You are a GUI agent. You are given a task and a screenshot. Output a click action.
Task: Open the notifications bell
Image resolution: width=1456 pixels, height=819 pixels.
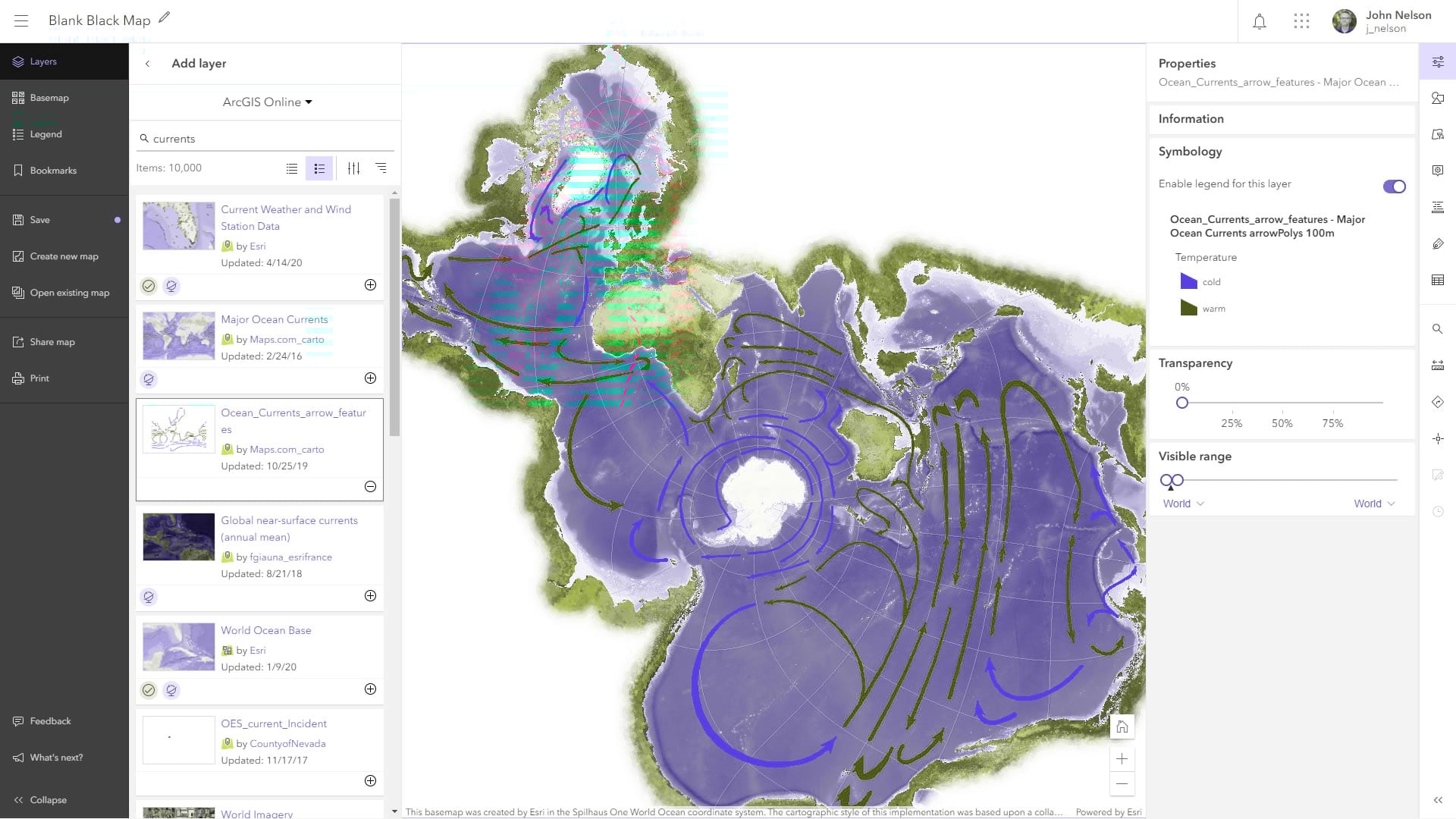coord(1260,21)
